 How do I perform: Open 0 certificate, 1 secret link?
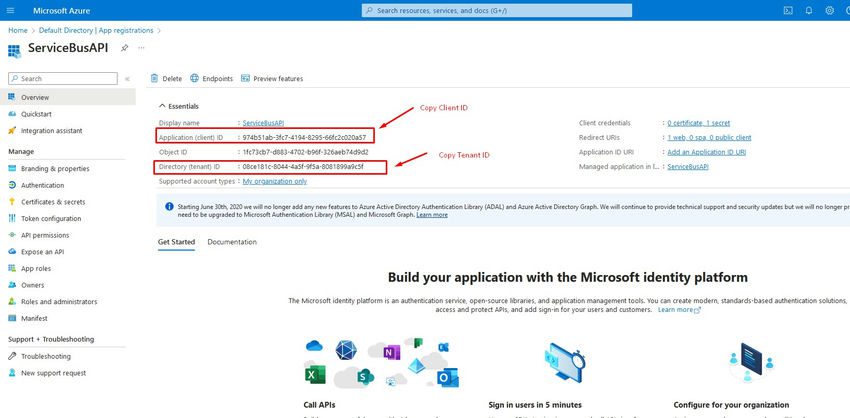coord(699,123)
